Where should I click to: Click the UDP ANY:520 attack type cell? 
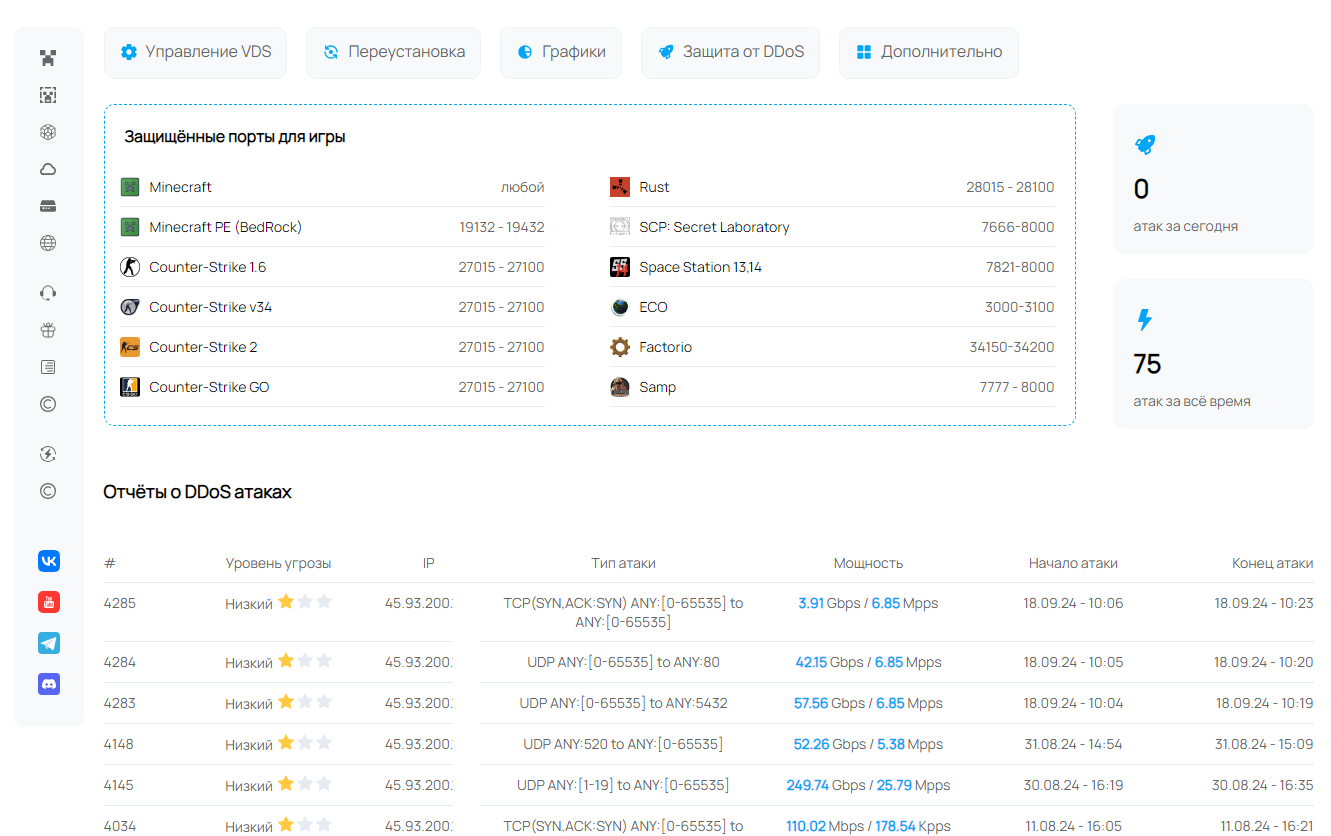[x=623, y=744]
